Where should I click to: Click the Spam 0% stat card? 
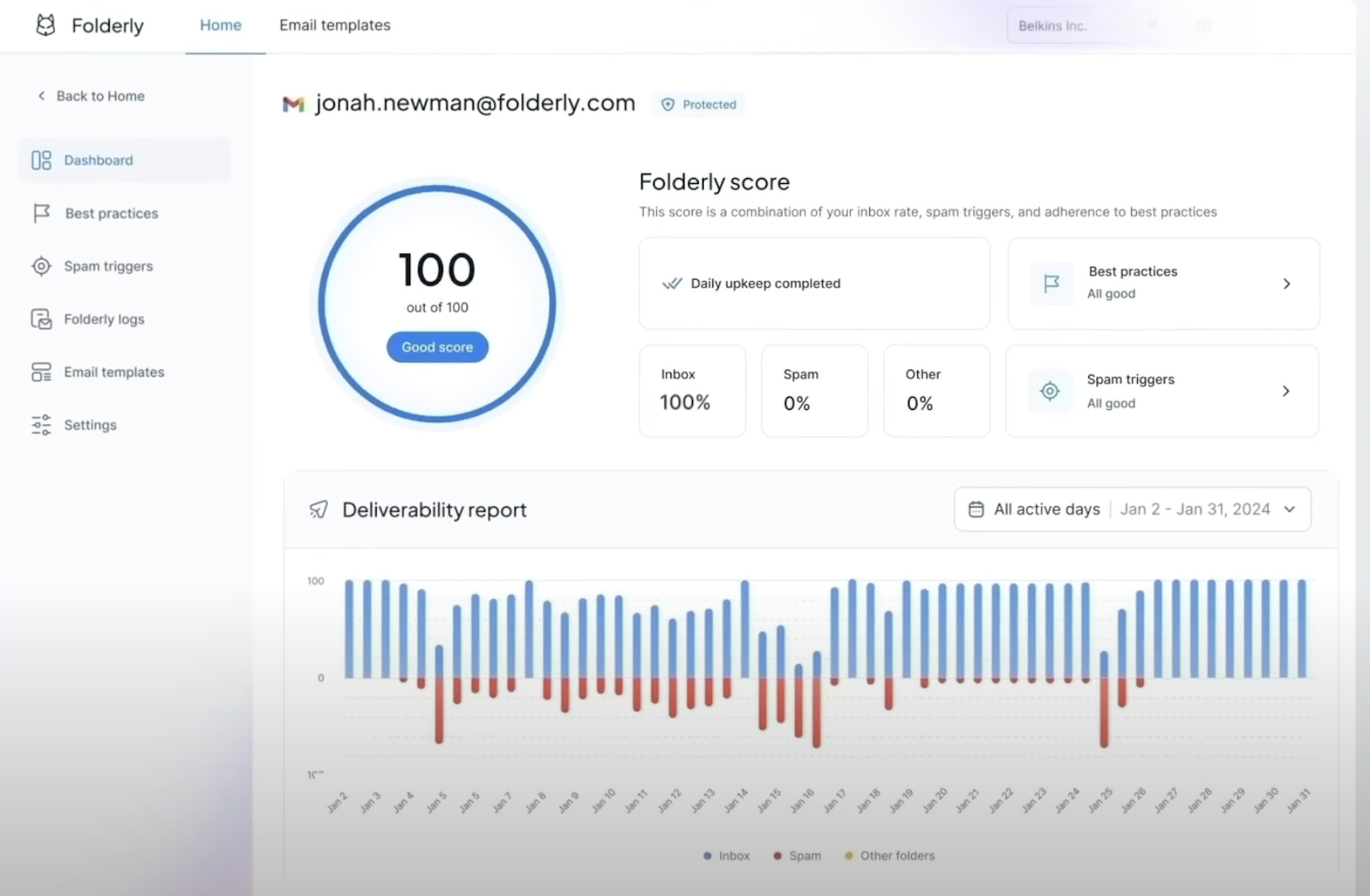[x=814, y=391]
